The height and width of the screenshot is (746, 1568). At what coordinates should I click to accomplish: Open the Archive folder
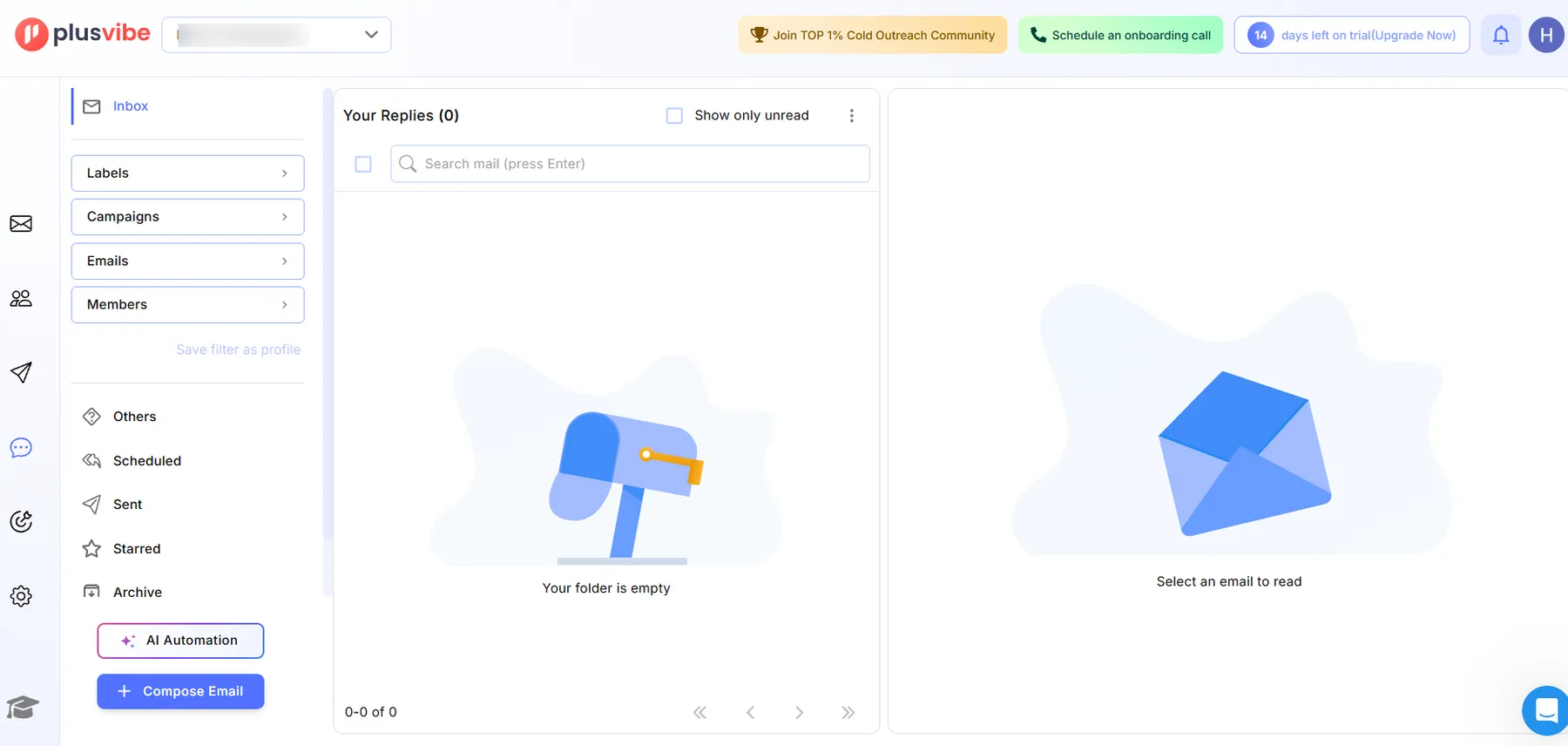(122, 593)
